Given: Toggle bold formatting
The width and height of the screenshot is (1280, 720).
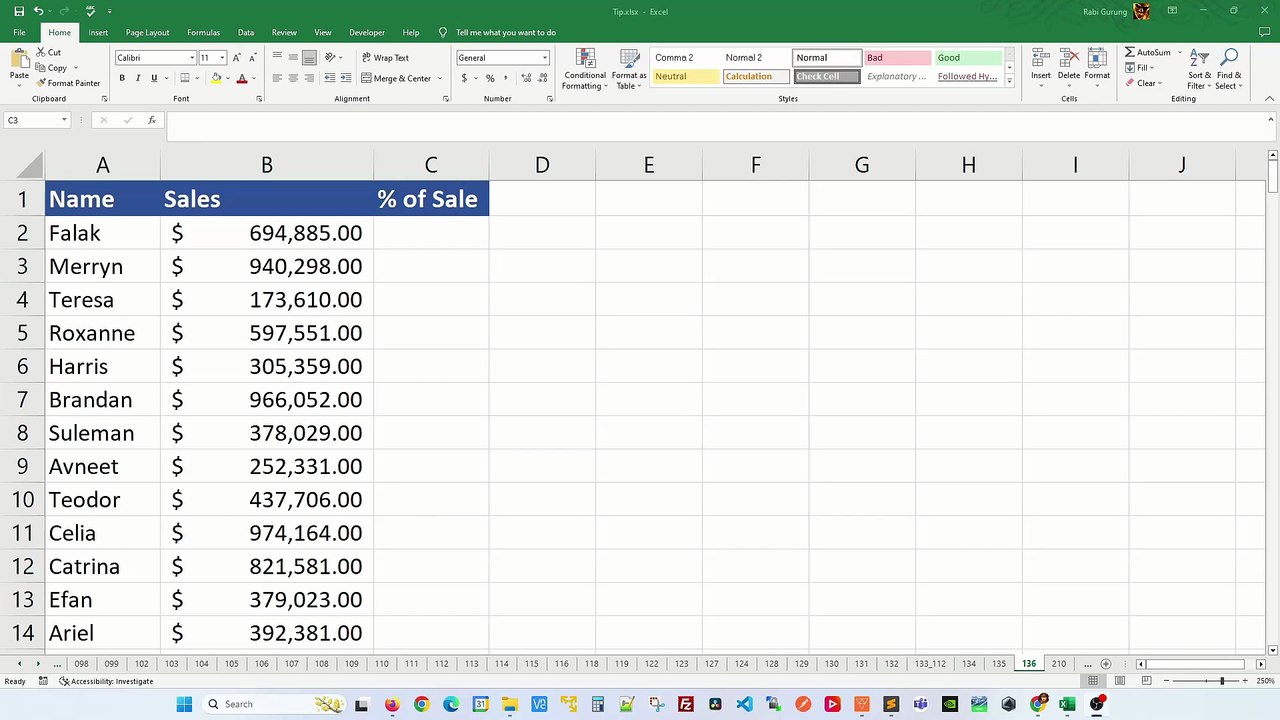Looking at the screenshot, I should pos(122,78).
